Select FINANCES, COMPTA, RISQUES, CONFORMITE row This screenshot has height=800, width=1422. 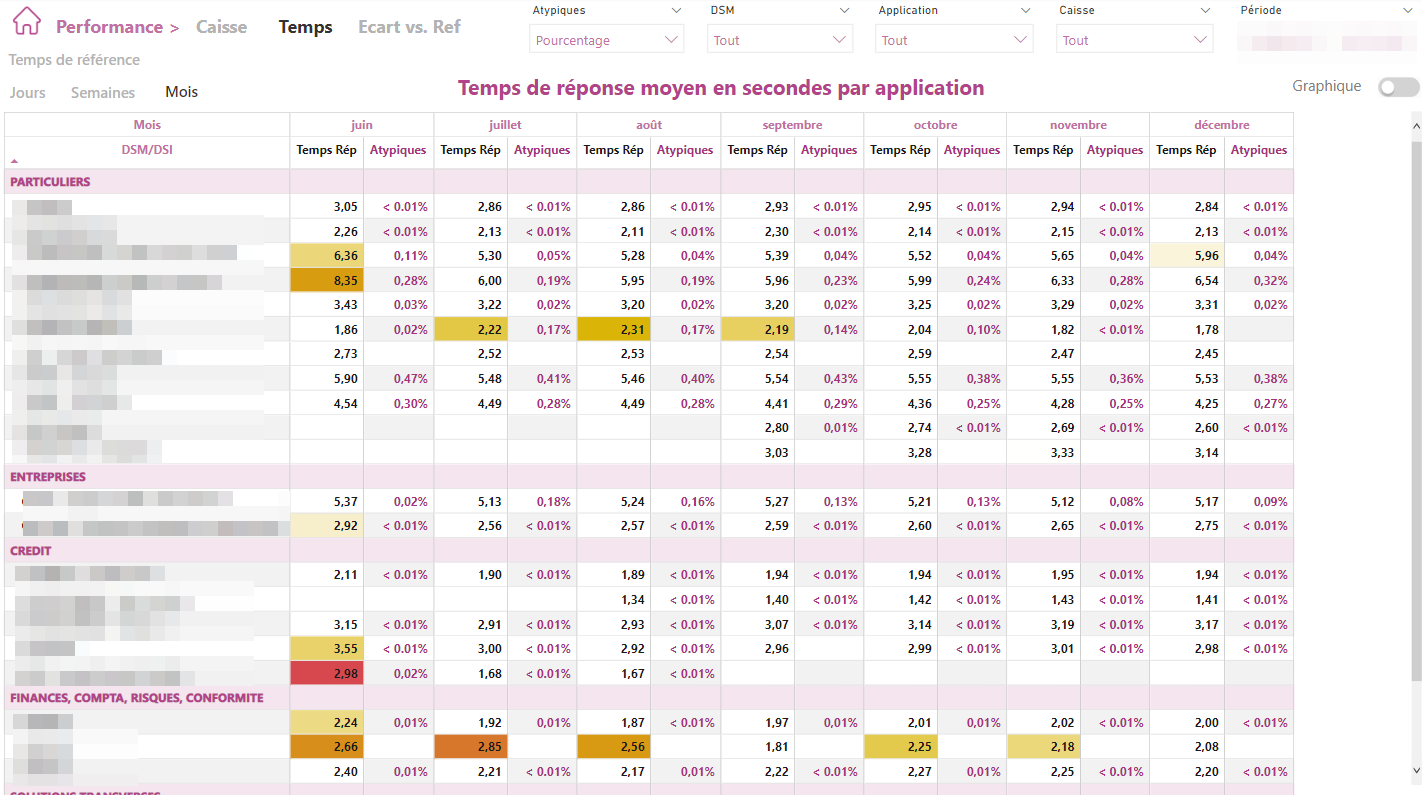tap(649, 698)
